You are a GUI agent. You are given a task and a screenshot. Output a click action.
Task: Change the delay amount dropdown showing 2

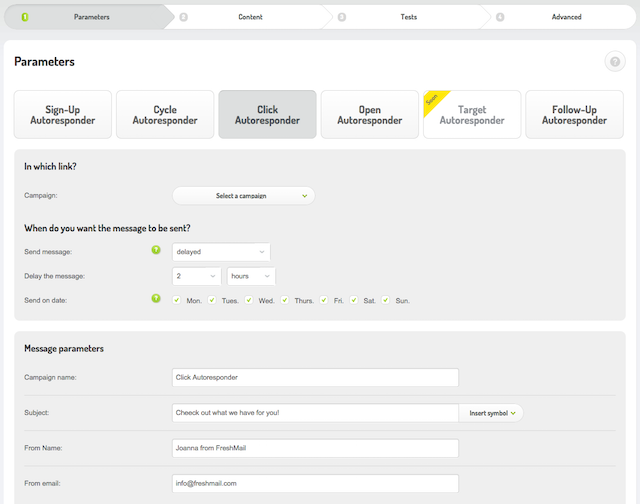pos(196,276)
